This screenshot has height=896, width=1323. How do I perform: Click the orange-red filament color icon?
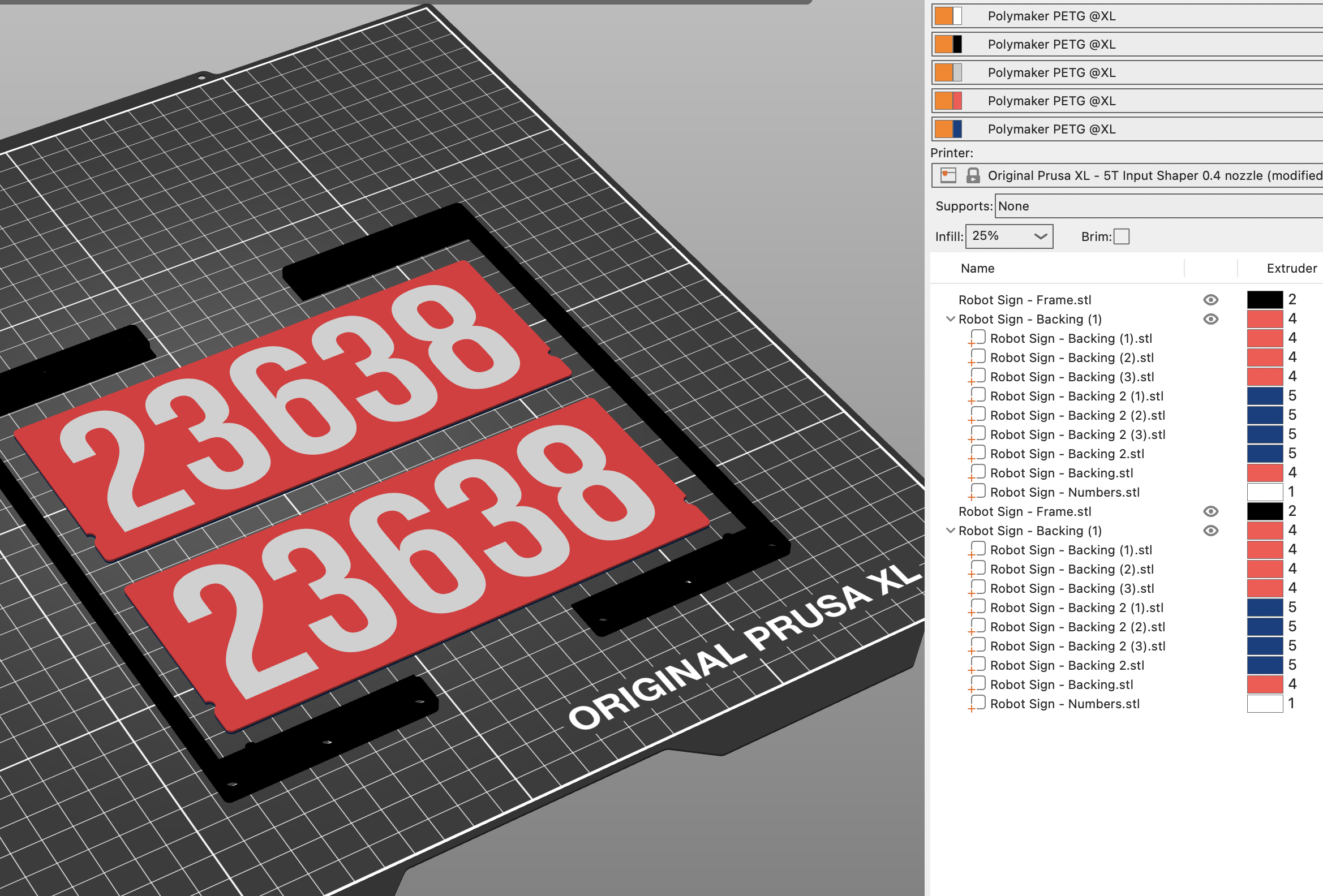click(x=948, y=101)
